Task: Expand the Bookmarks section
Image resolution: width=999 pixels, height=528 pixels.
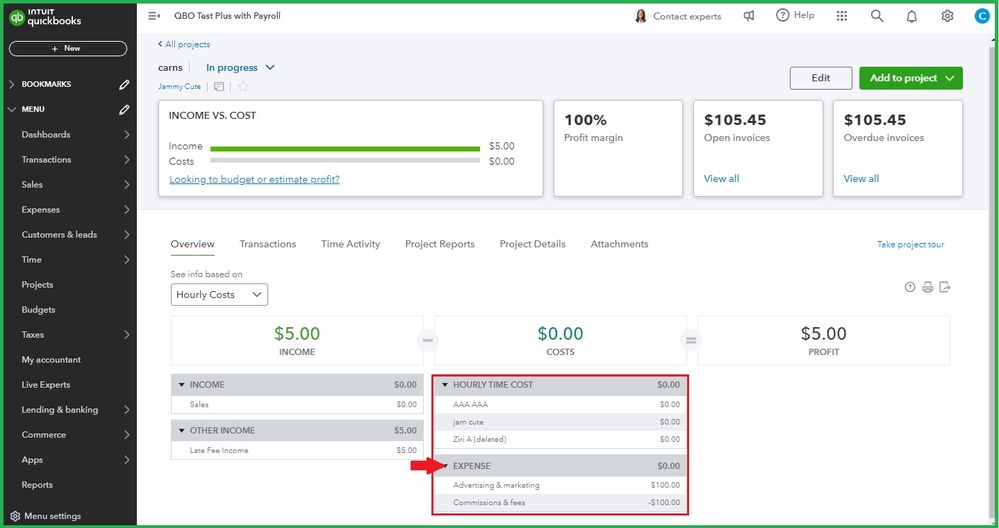Action: 11,84
